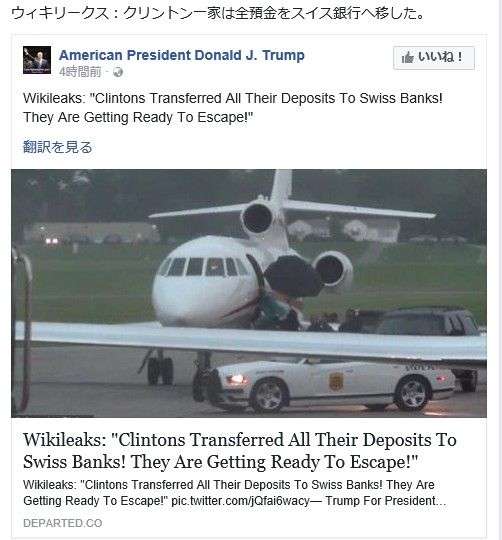Click the page's profile avatar picture
This screenshot has height=540, width=502.
(37, 60)
